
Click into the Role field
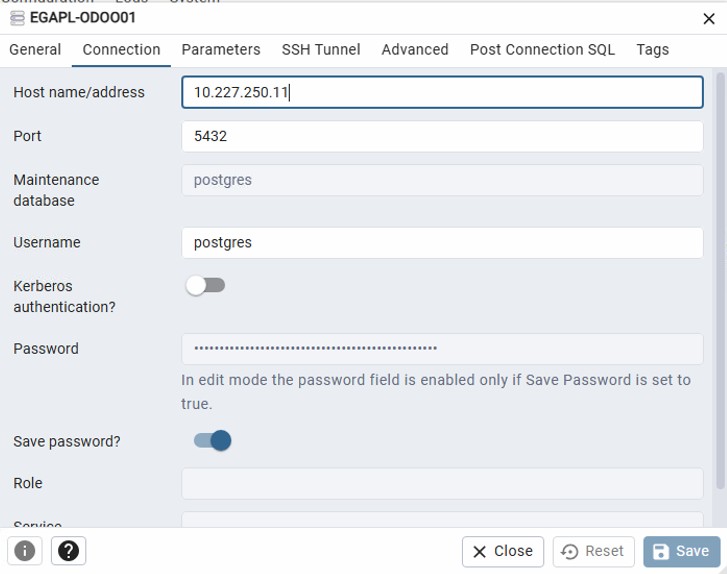coord(442,483)
